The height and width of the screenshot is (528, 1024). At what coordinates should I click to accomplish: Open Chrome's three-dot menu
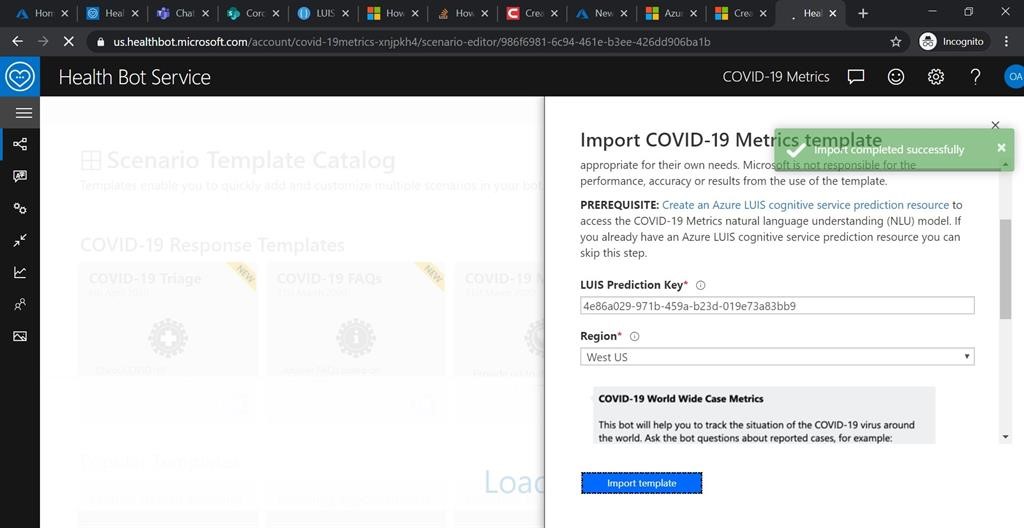coord(1006,42)
